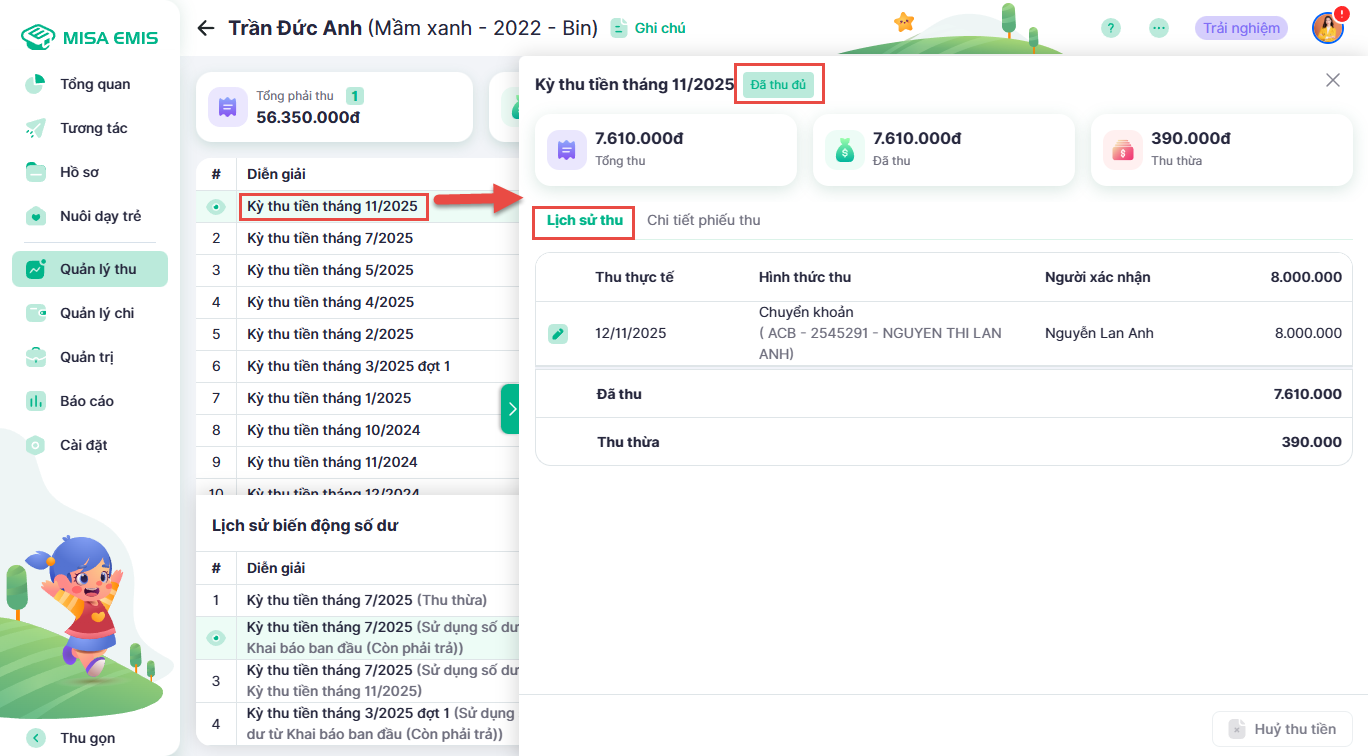Edit the 12/11/2025 payment record pencil icon
This screenshot has width=1368, height=756.
[x=558, y=334]
